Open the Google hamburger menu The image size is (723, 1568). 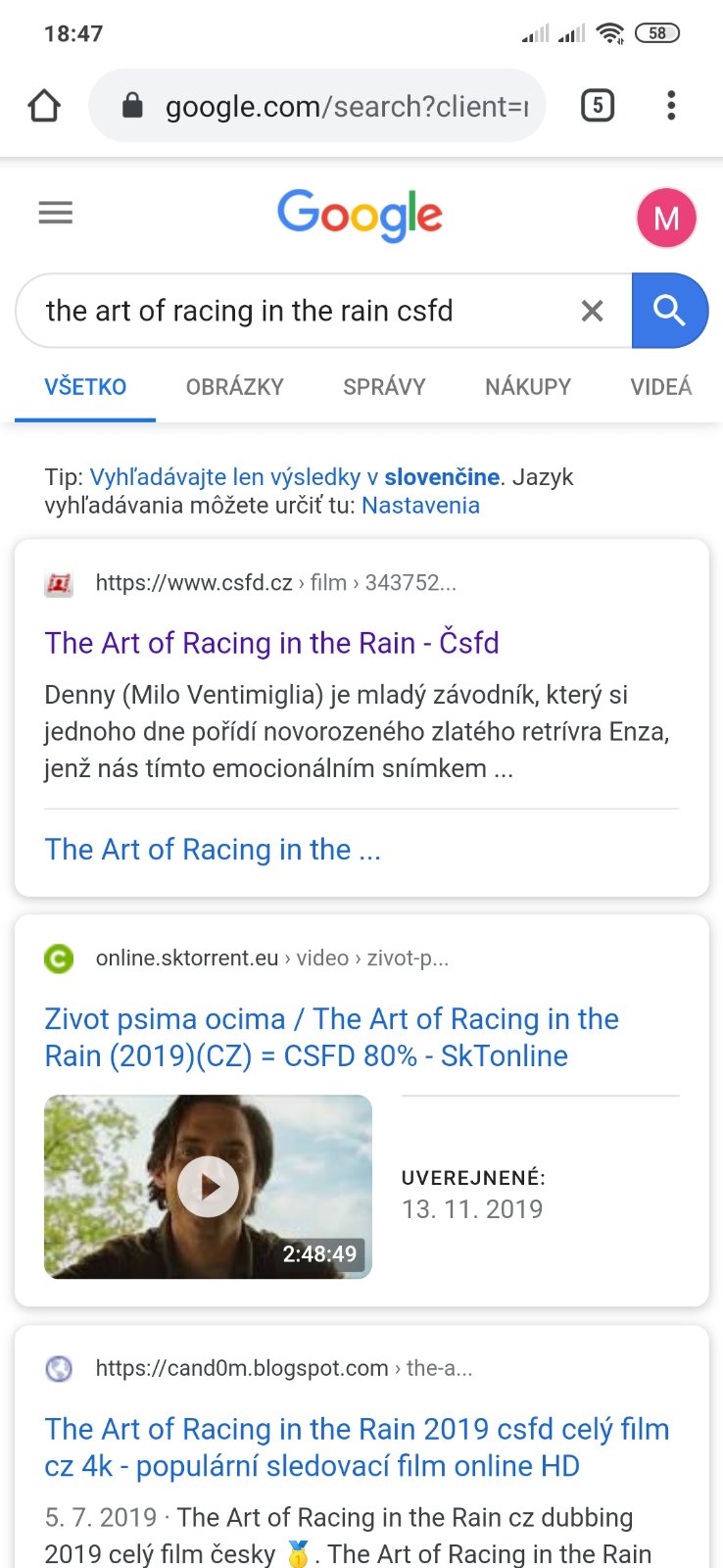pos(56,213)
